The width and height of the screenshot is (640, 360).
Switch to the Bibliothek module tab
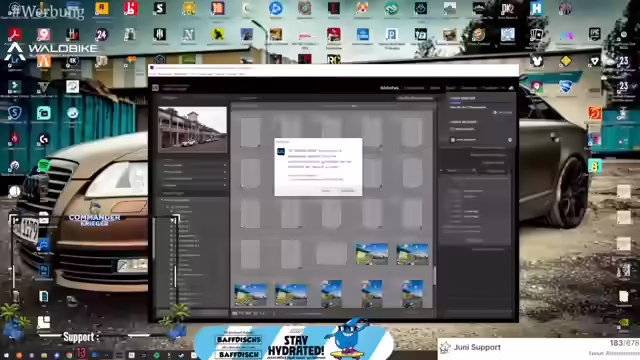click(389, 88)
